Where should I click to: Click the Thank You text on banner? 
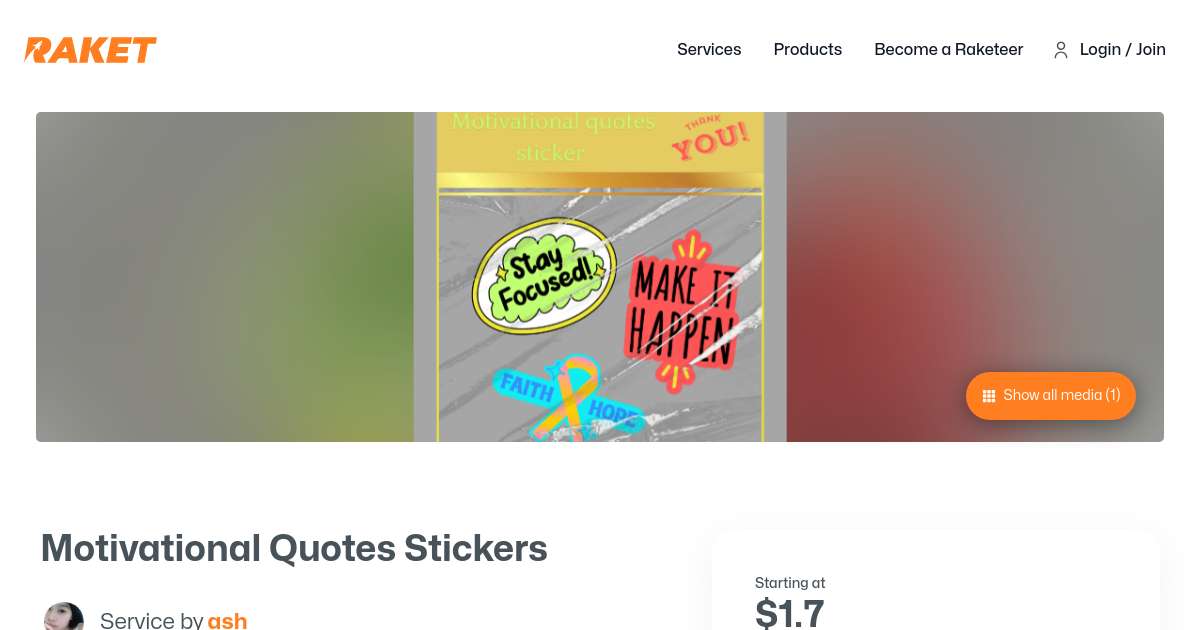coord(710,138)
